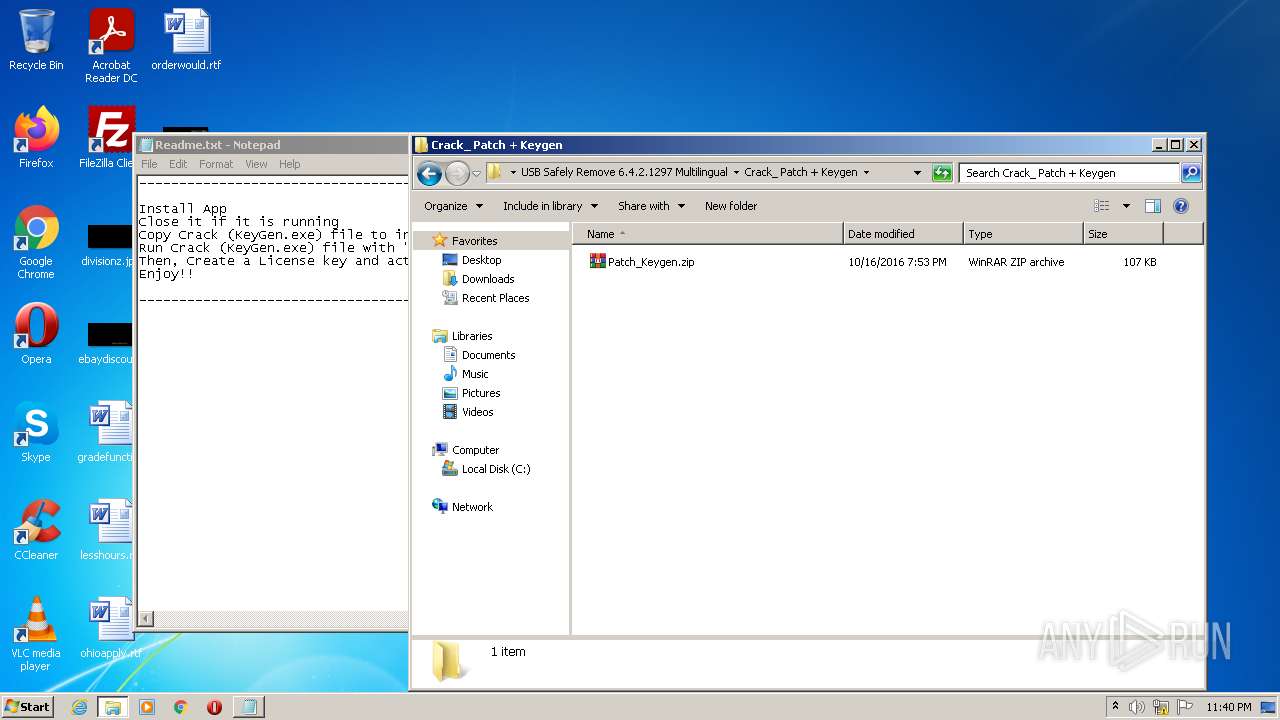Open CCleaner desktop shortcut
This screenshot has height=720, width=1280.
pos(36,530)
